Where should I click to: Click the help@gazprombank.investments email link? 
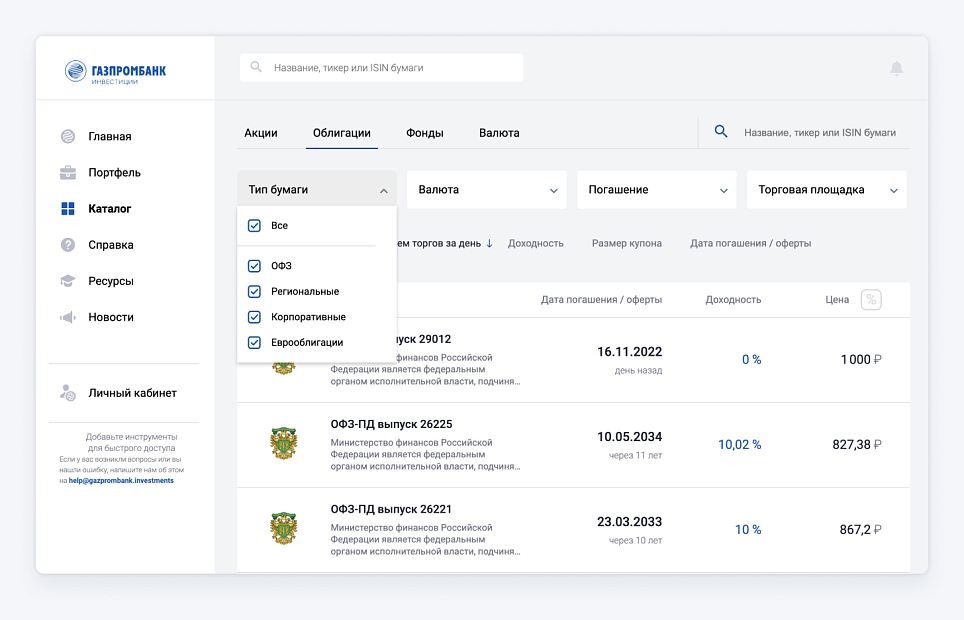tap(121, 480)
